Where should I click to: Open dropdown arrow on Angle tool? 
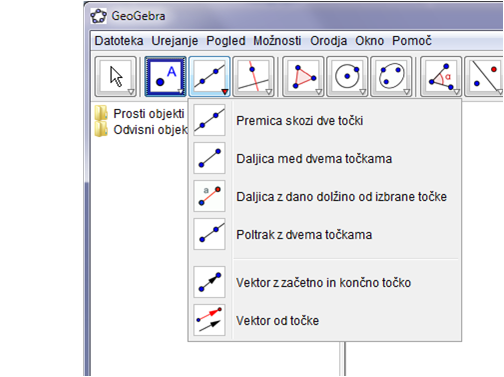[457, 92]
